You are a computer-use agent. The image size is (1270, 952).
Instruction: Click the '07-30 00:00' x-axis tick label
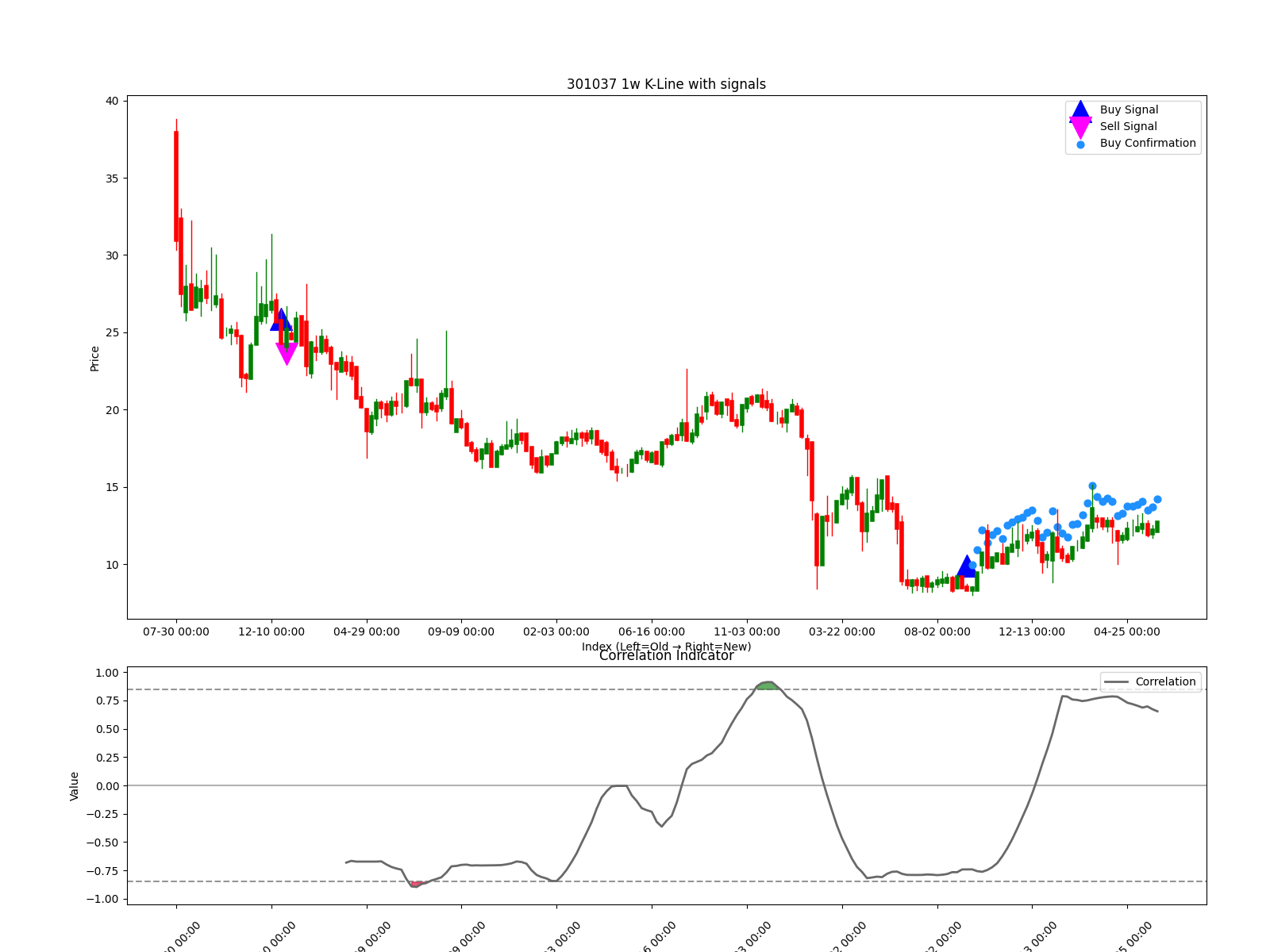click(x=176, y=632)
